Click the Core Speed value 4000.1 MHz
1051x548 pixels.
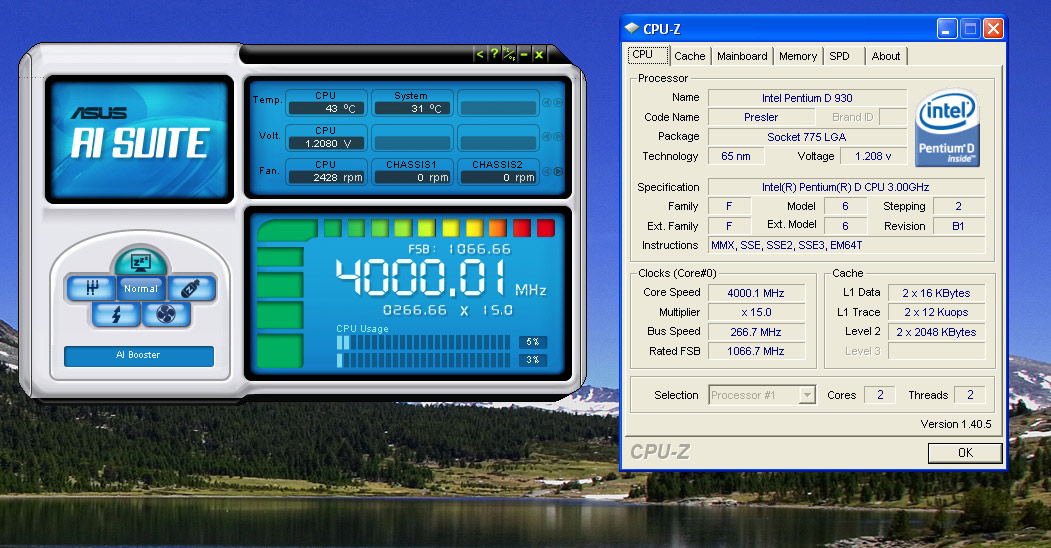pyautogui.click(x=756, y=293)
